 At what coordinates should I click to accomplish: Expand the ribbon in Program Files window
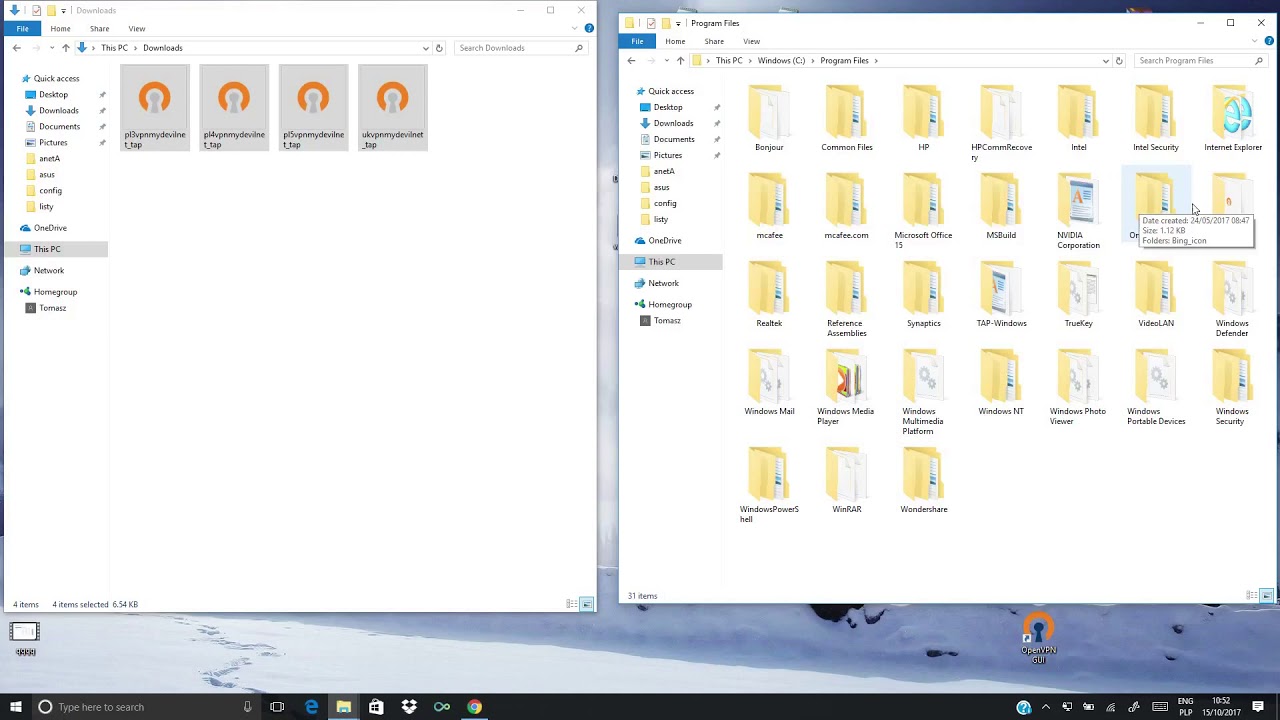[1255, 41]
